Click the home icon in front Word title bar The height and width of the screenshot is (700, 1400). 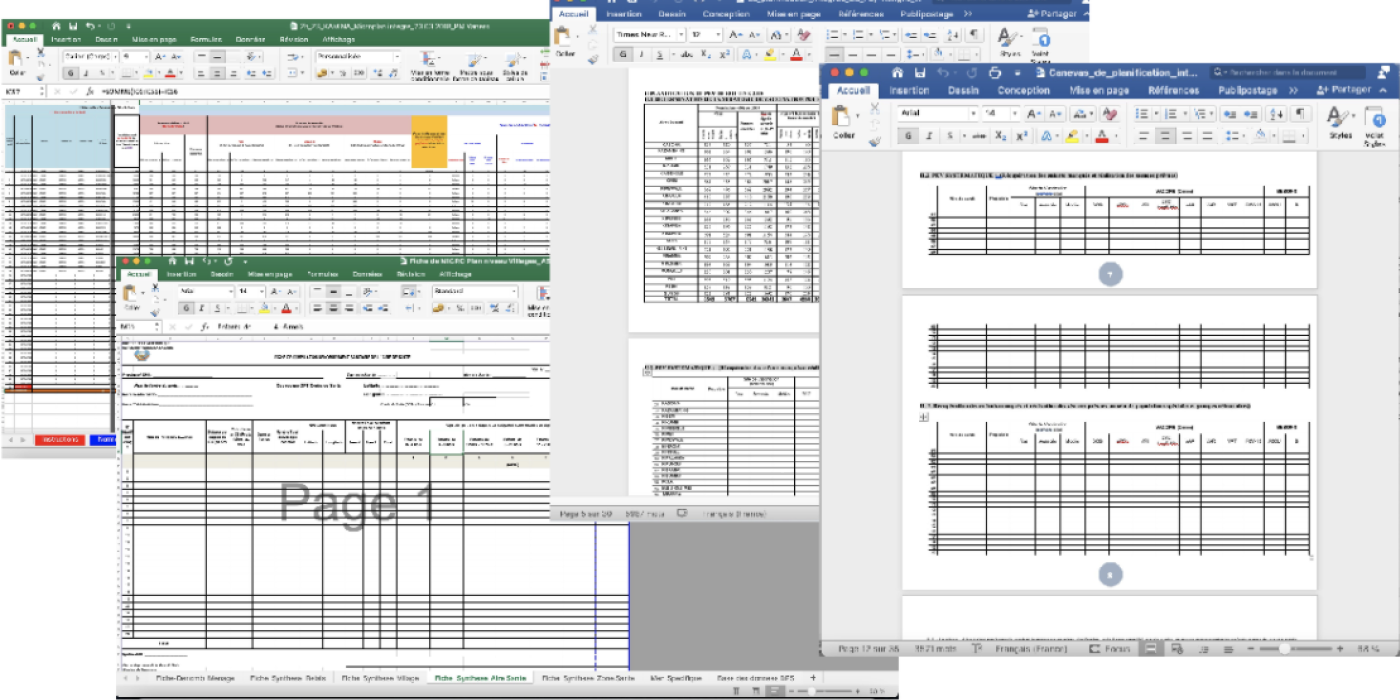pyautogui.click(x=897, y=72)
